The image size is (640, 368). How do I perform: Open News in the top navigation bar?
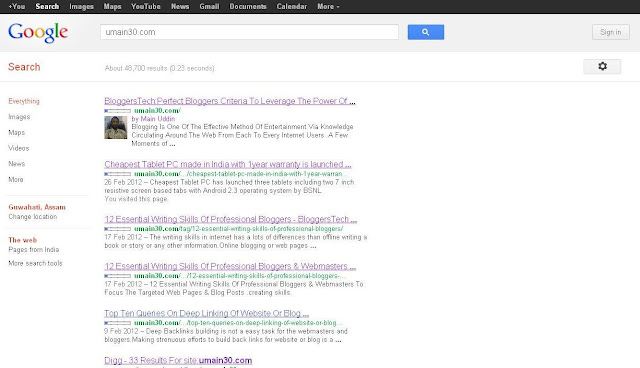point(180,7)
